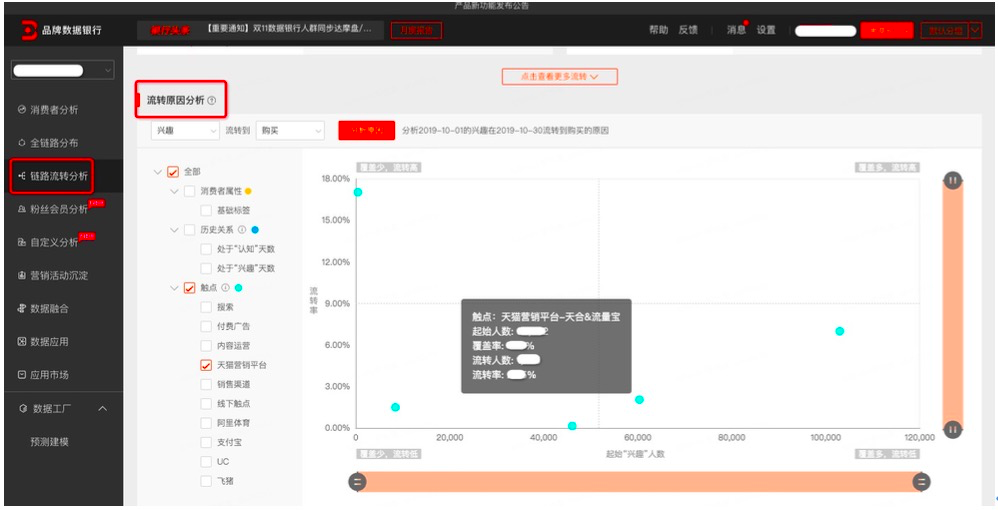Check the 内容运营 checkbox
This screenshot has height=510, width=998.
point(206,346)
